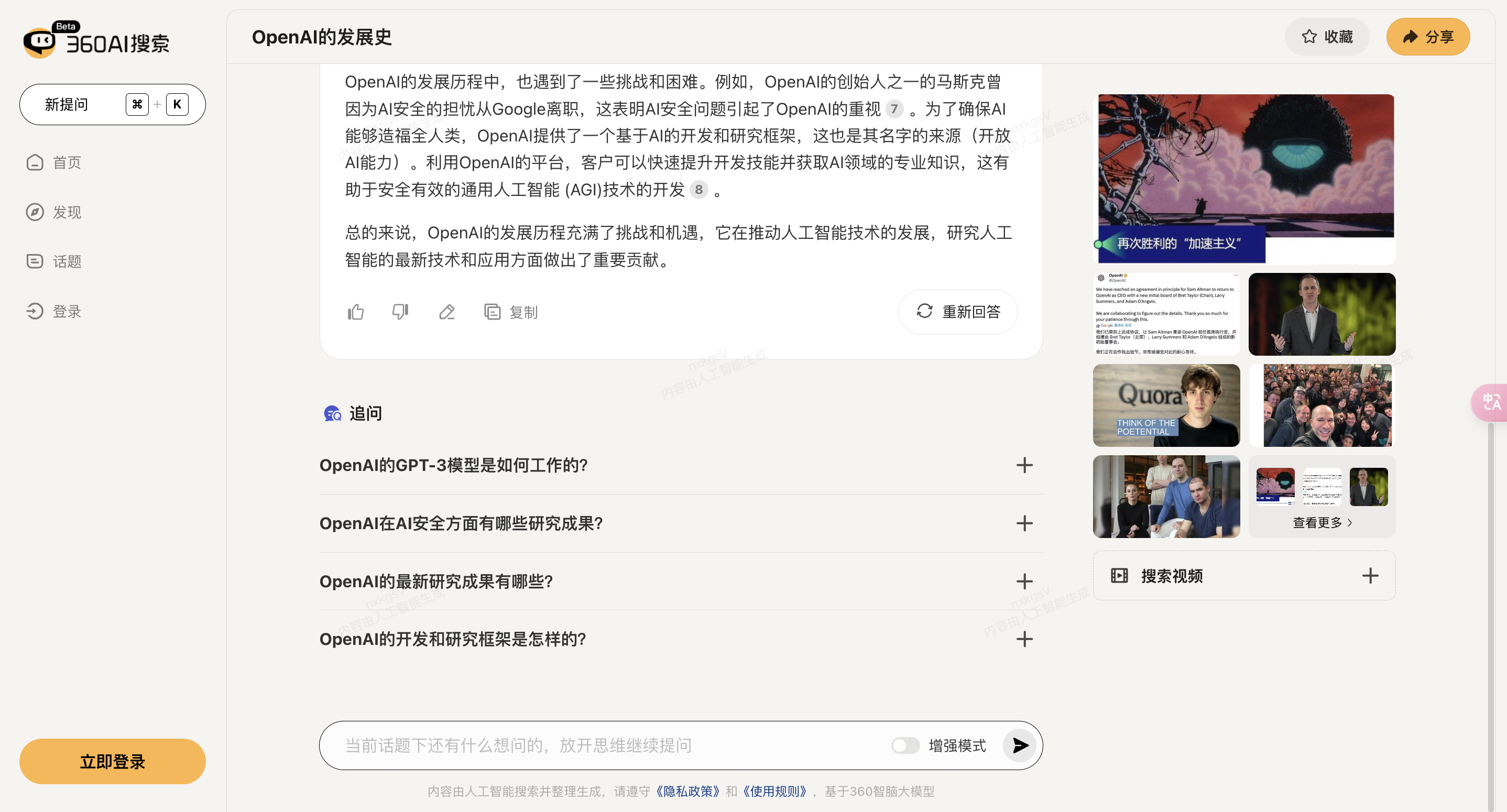This screenshot has width=1507, height=812.
Task: Click the thumbs-up like icon
Action: pyautogui.click(x=356, y=312)
